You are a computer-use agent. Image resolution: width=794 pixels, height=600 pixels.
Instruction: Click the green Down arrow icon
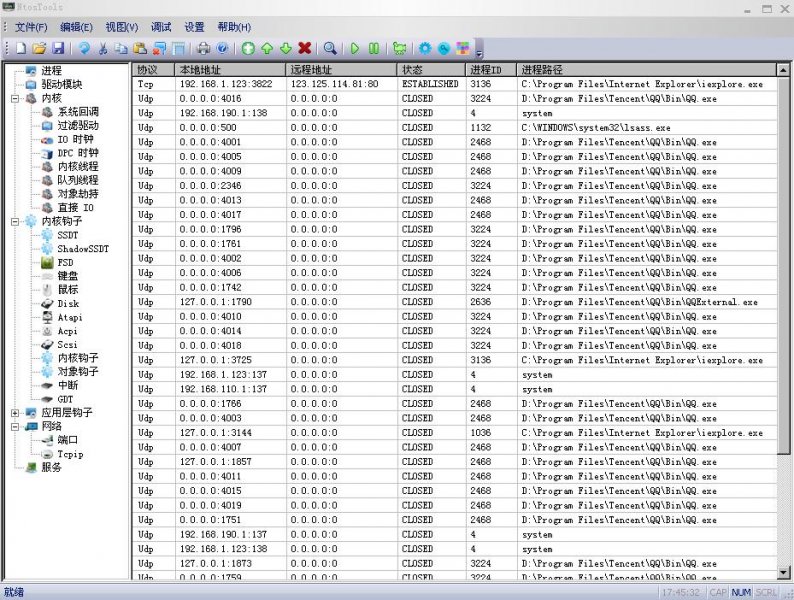pyautogui.click(x=286, y=49)
